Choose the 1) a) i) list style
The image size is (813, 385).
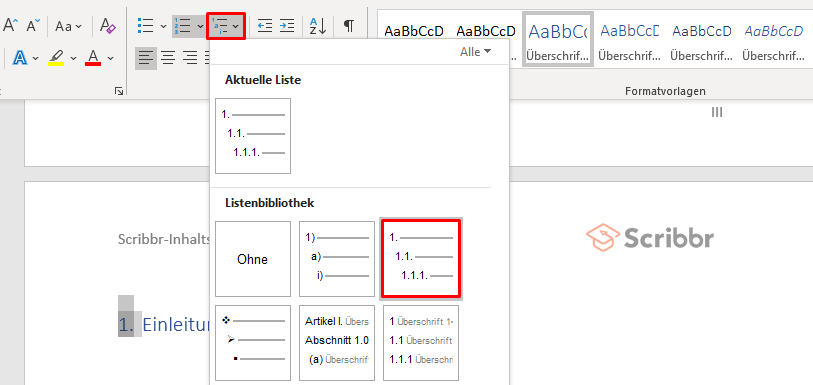point(337,259)
